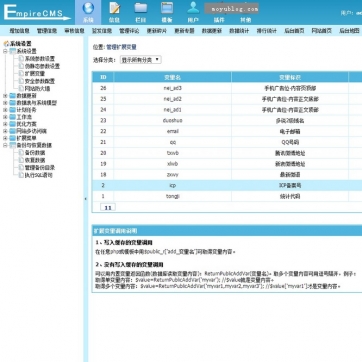Viewport: 362px width, 362px height.
Task: Open 排行统计 from the submenu bar
Action: (267, 31)
